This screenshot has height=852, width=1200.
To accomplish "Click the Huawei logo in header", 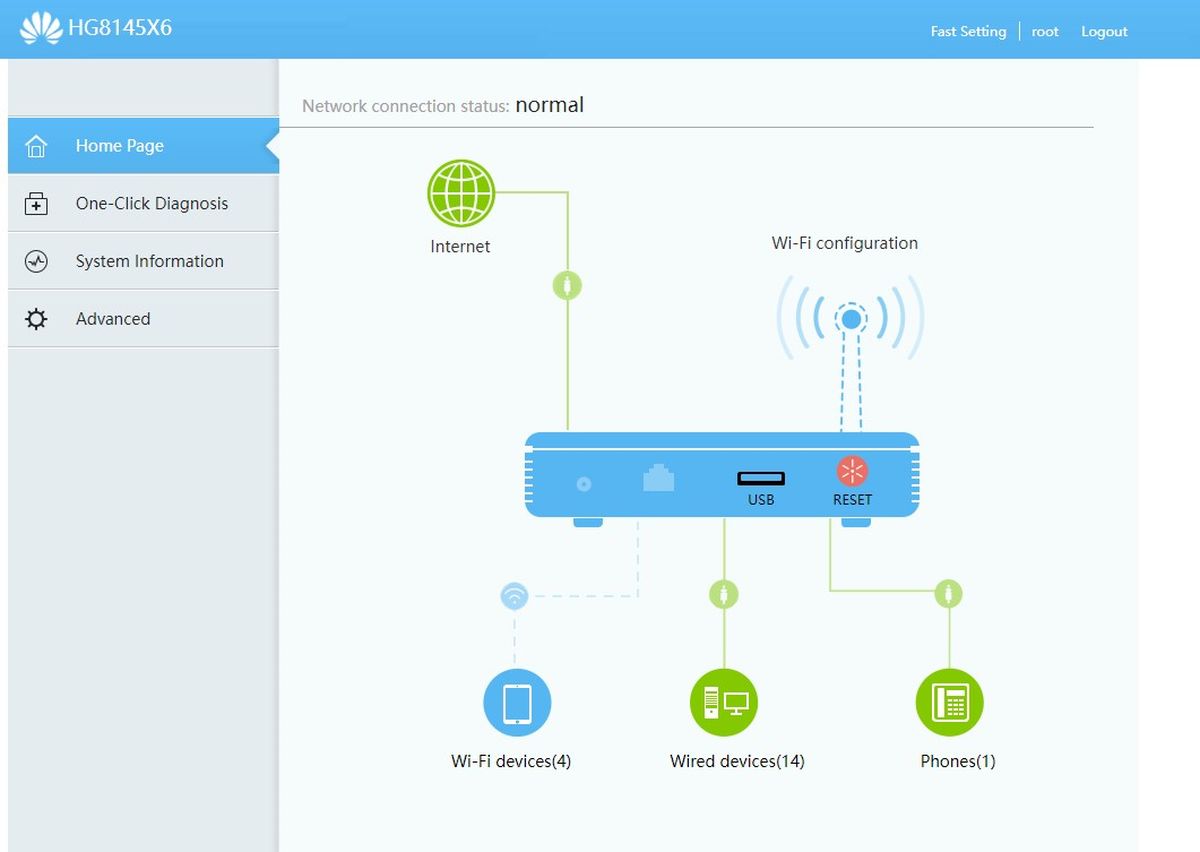I will pyautogui.click(x=41, y=28).
